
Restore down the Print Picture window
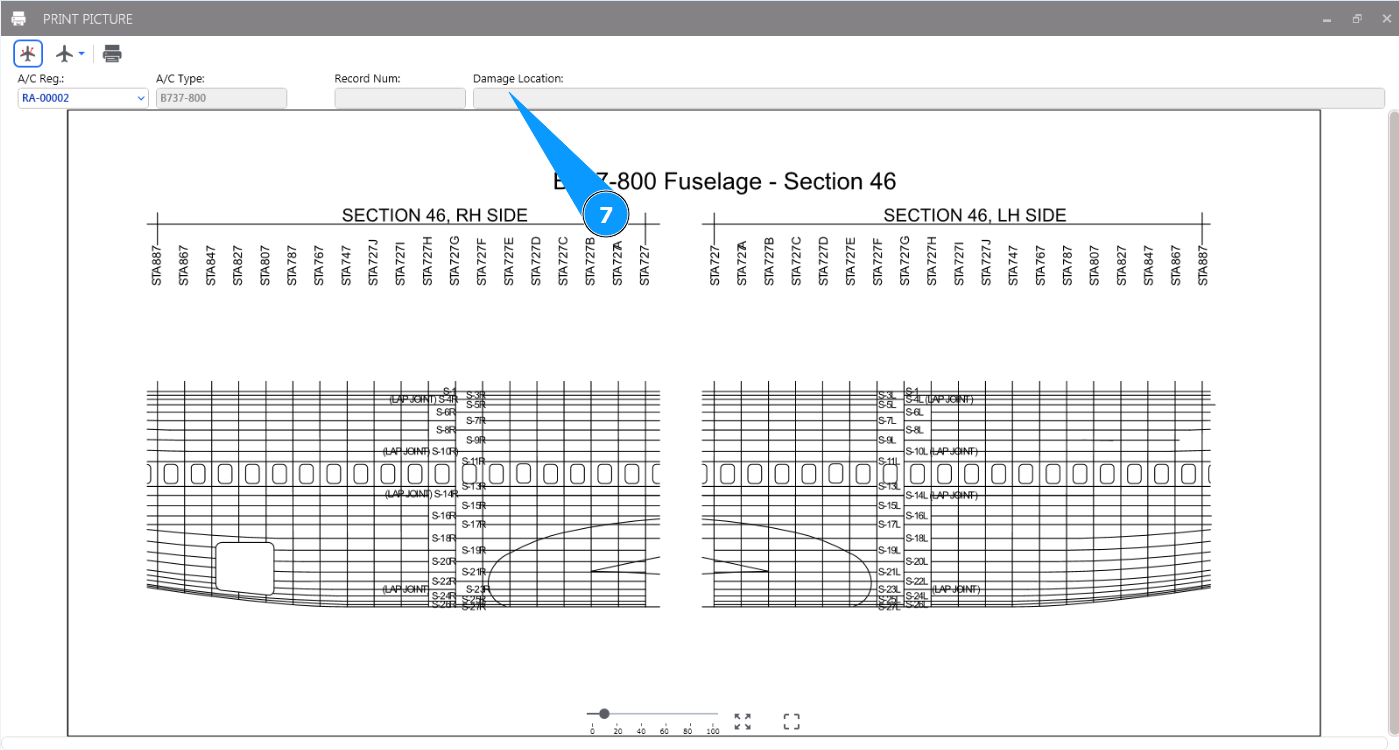(1357, 19)
